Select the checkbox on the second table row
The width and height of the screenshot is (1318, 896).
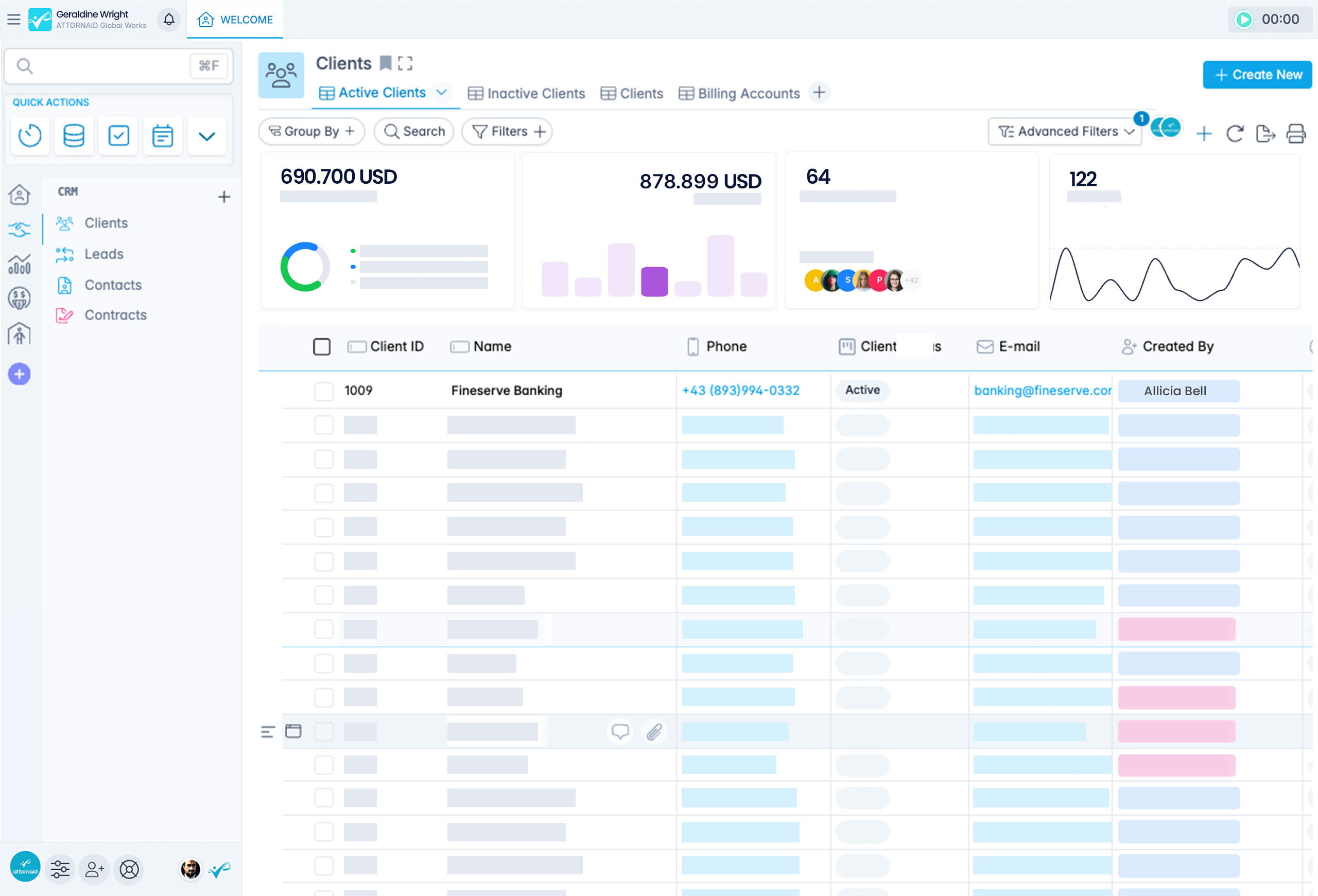coord(324,425)
